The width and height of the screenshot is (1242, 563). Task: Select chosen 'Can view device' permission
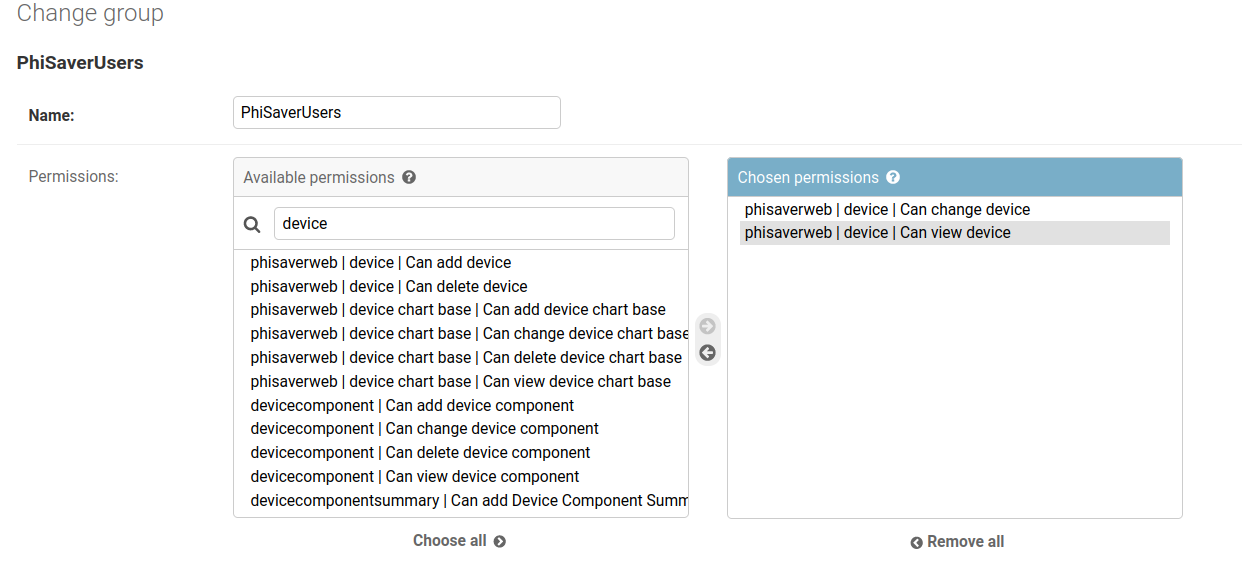click(x=955, y=233)
